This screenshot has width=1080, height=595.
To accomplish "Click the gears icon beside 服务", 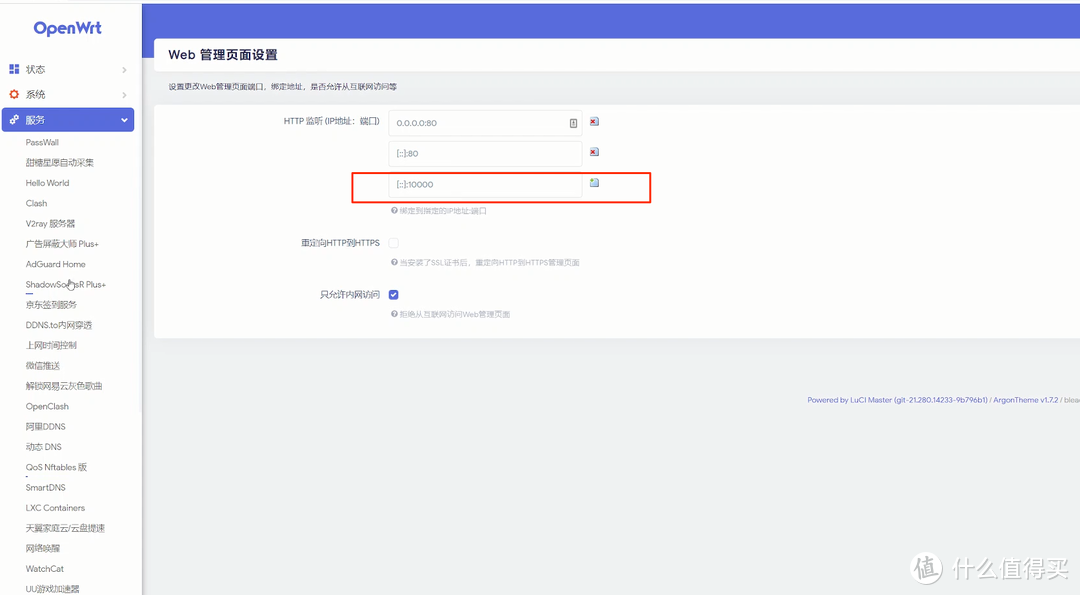I will (13, 119).
